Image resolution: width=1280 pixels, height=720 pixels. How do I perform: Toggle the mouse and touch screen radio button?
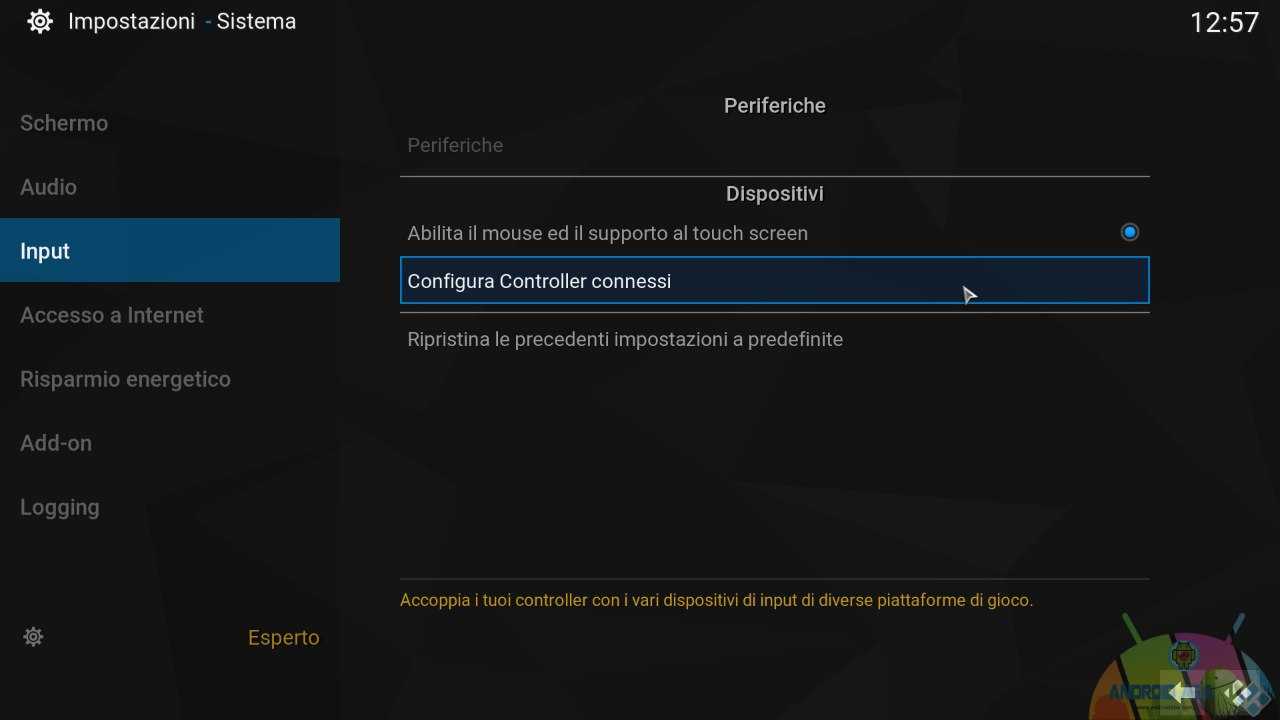(1130, 232)
